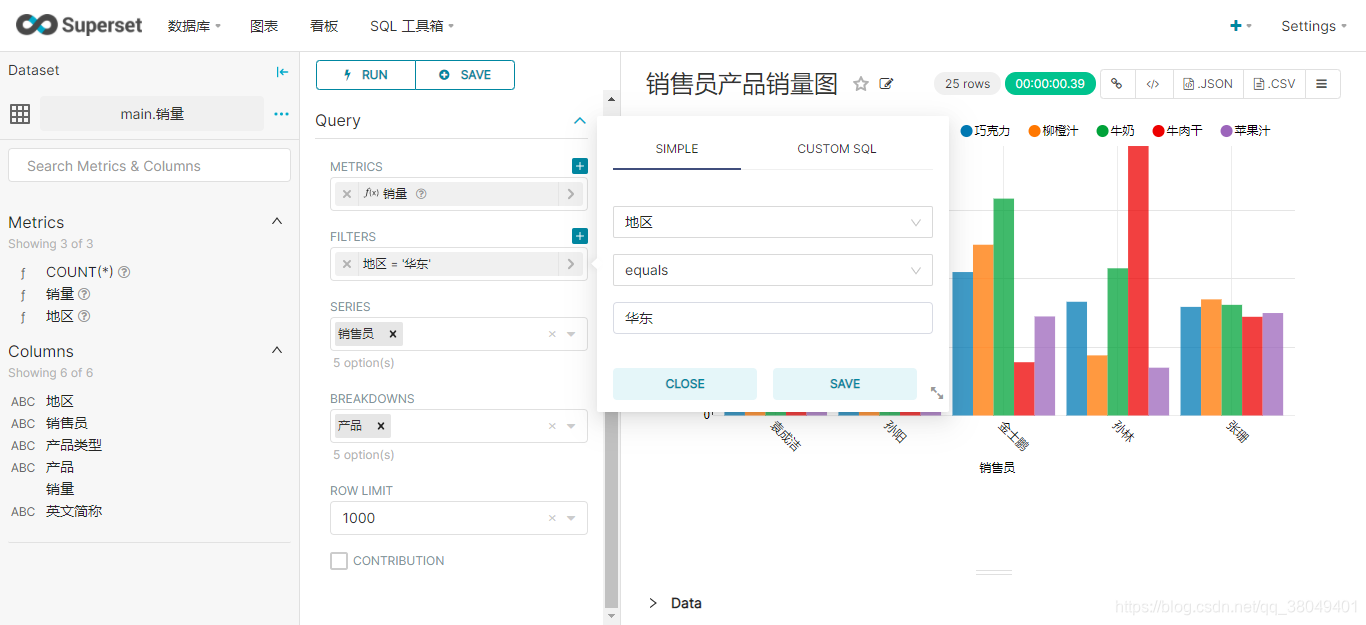Remove the 地区 = '华东' filter

[347, 264]
